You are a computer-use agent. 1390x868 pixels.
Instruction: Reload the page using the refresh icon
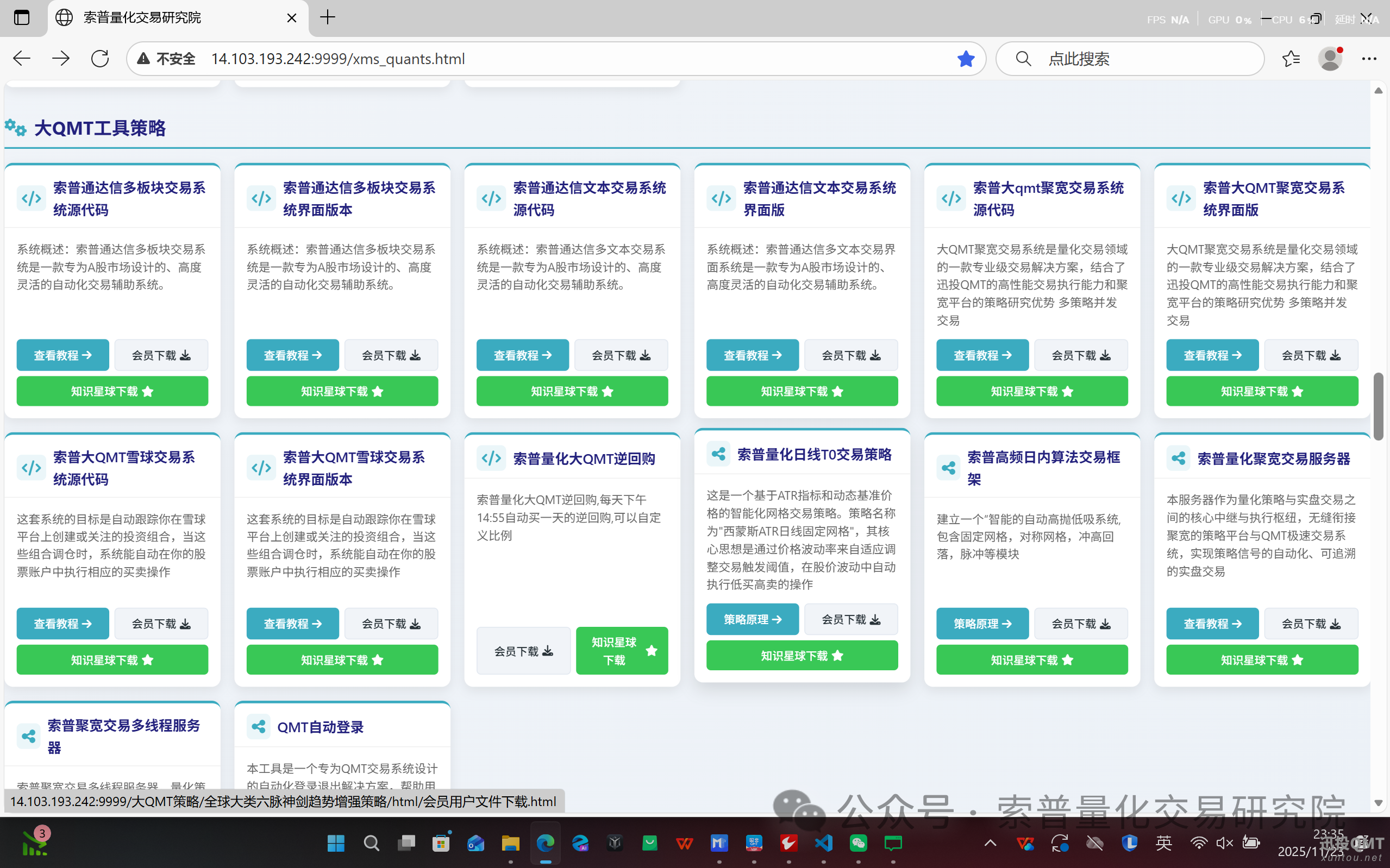pos(100,58)
